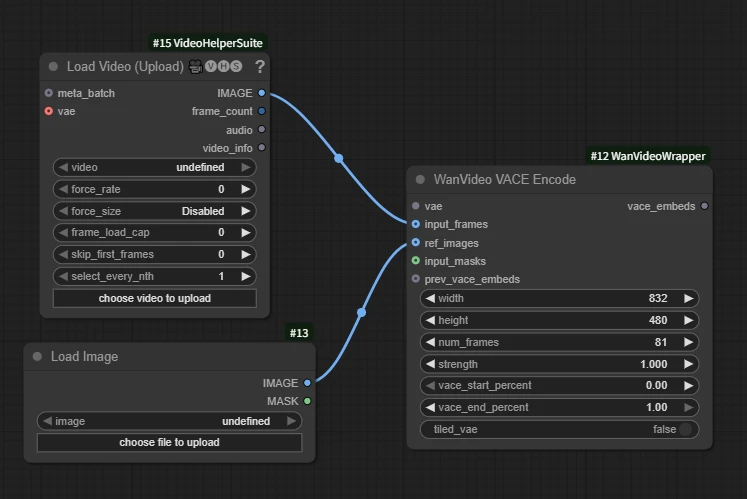Collapse the Load Video (Upload) node via its title dot
The image size is (747, 499).
[x=54, y=67]
